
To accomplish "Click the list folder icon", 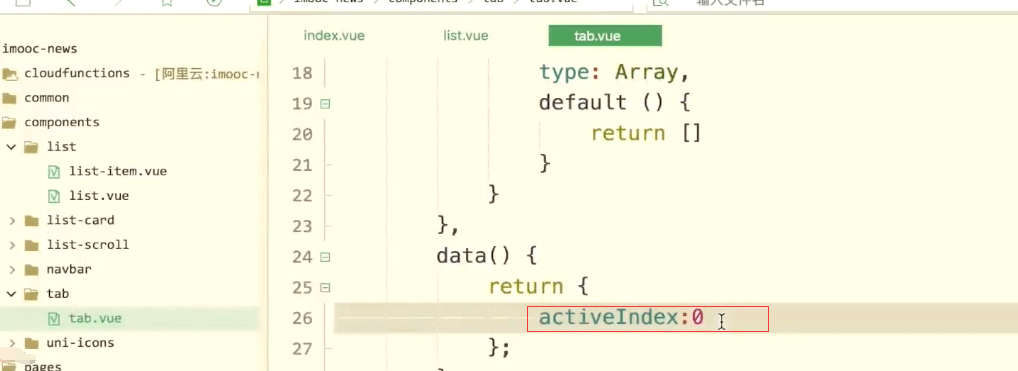I will tap(31, 147).
